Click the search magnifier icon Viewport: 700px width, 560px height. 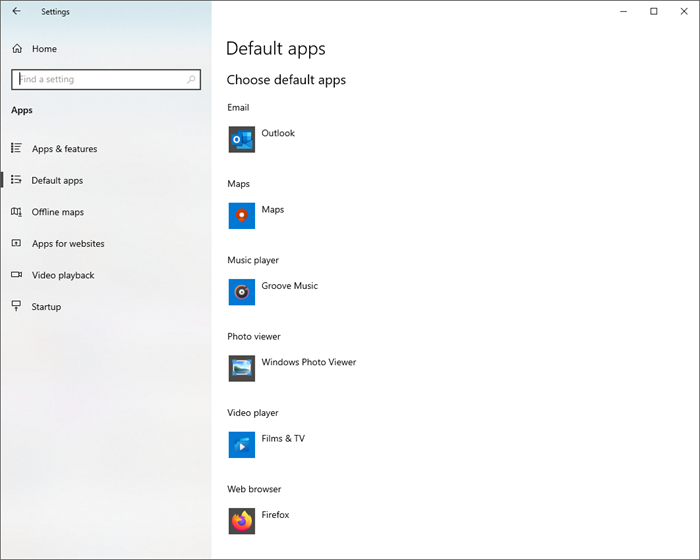pos(191,79)
